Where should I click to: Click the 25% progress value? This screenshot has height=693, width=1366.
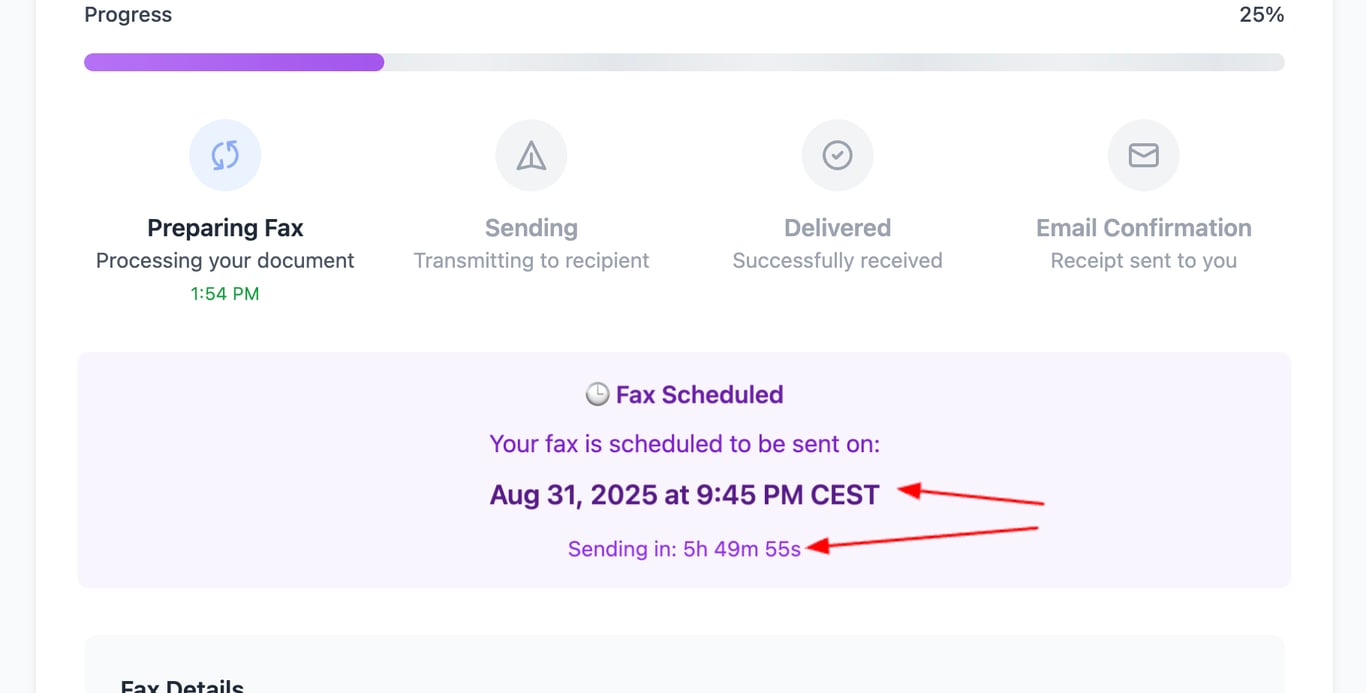1261,15
